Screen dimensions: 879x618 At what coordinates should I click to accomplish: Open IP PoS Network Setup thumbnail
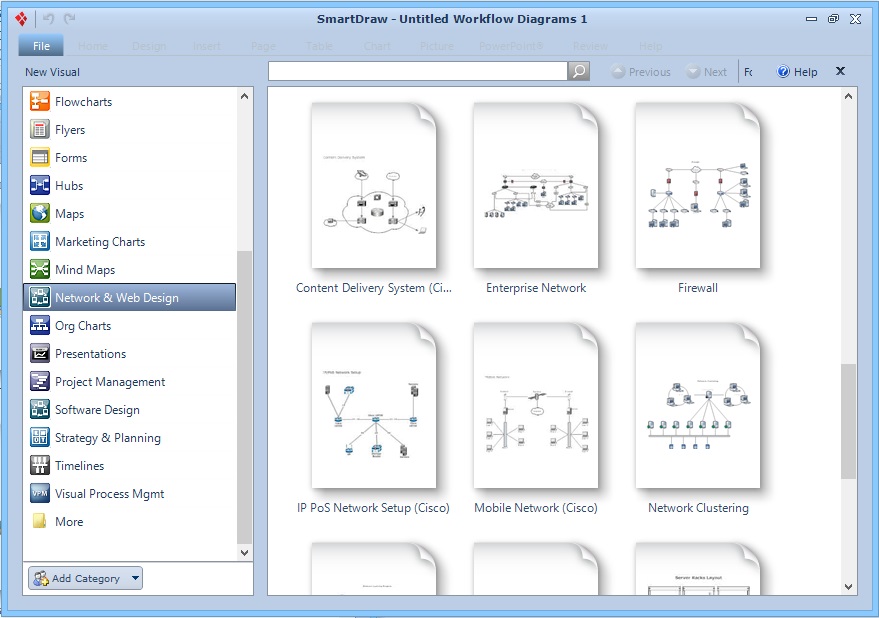click(x=374, y=405)
